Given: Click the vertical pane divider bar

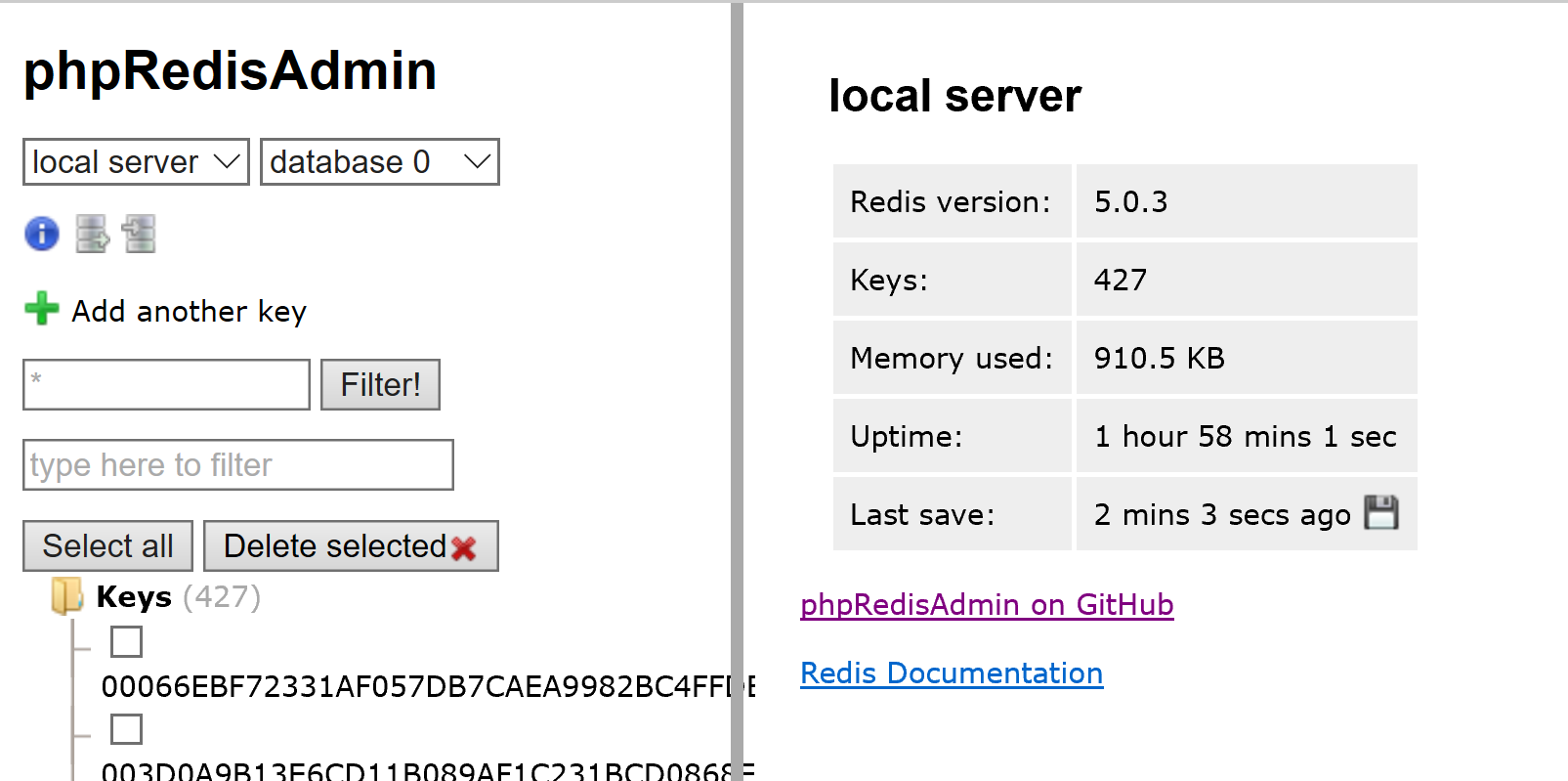Looking at the screenshot, I should tap(737, 391).
